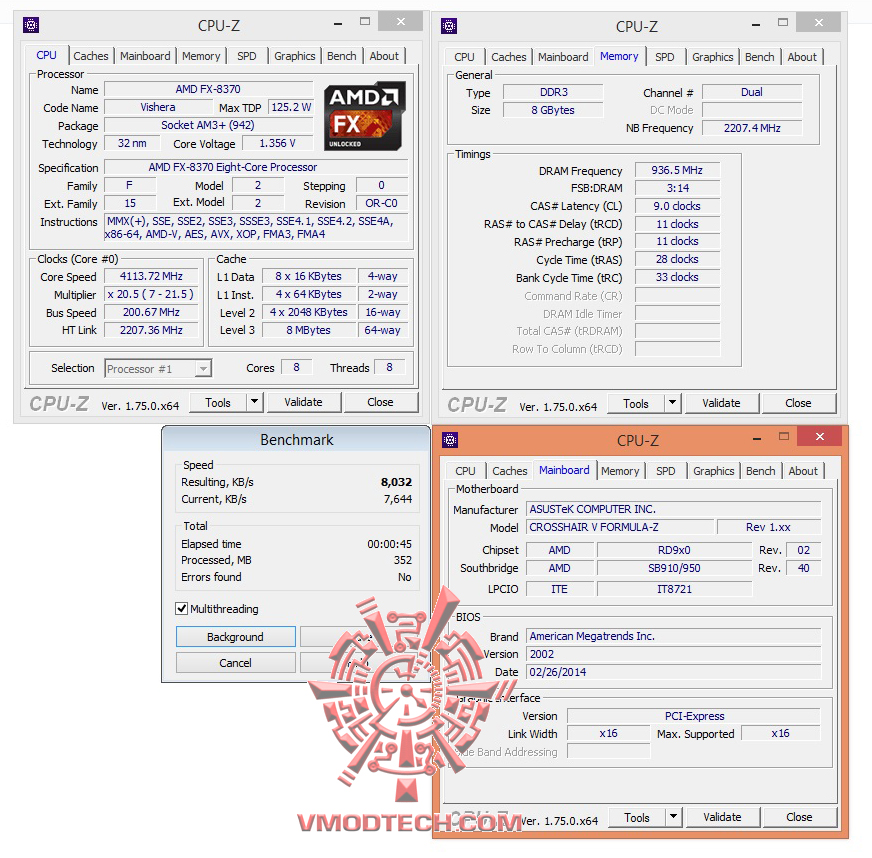This screenshot has height=858, width=872.
Task: Click Resulting speed value 8,032
Action: [x=397, y=482]
